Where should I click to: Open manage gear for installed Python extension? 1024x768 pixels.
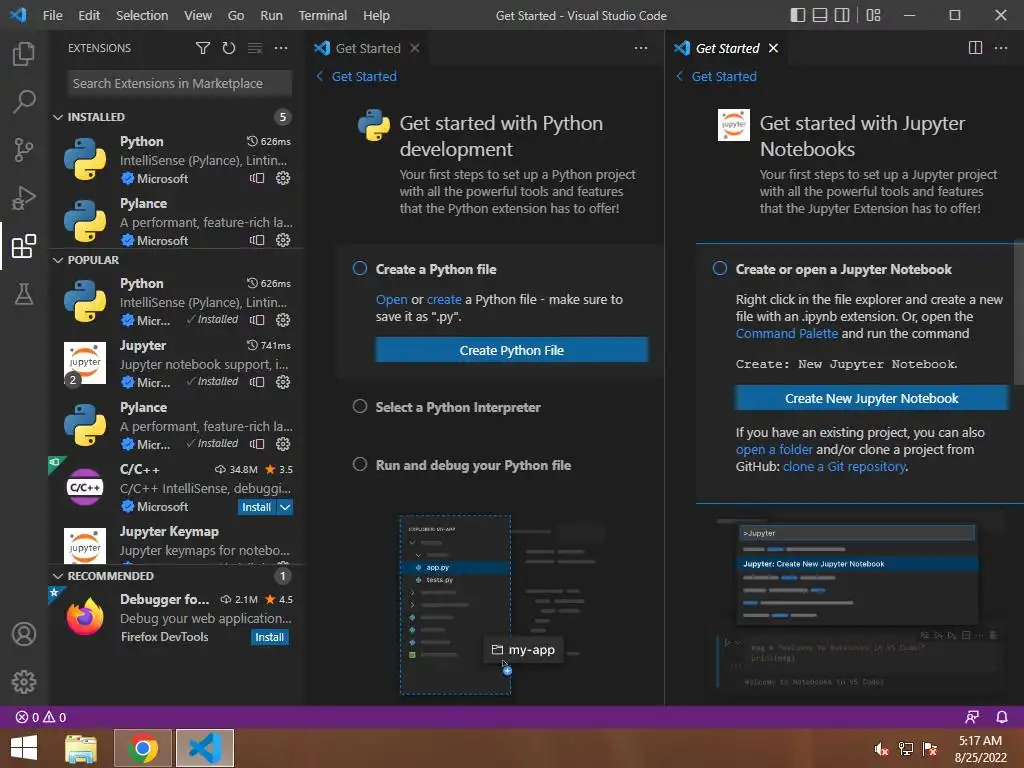click(283, 178)
